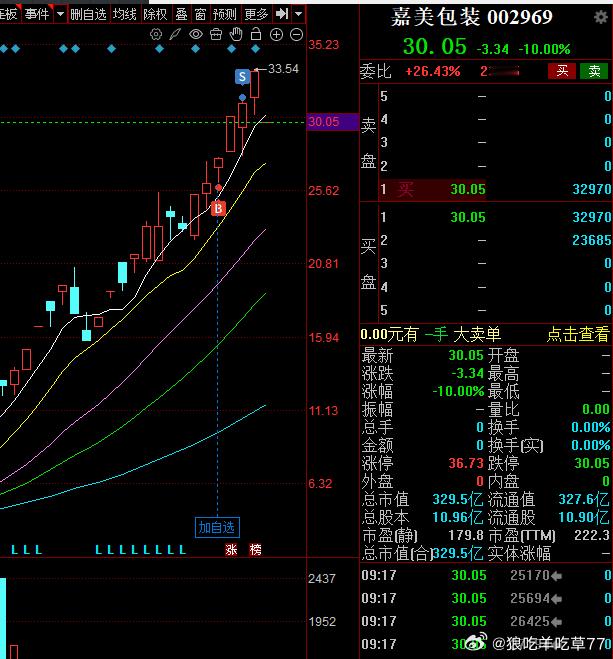Viewport: 613px width, 659px height.
Task: Click the 委比 +26.43% value
Action: pos(433,71)
